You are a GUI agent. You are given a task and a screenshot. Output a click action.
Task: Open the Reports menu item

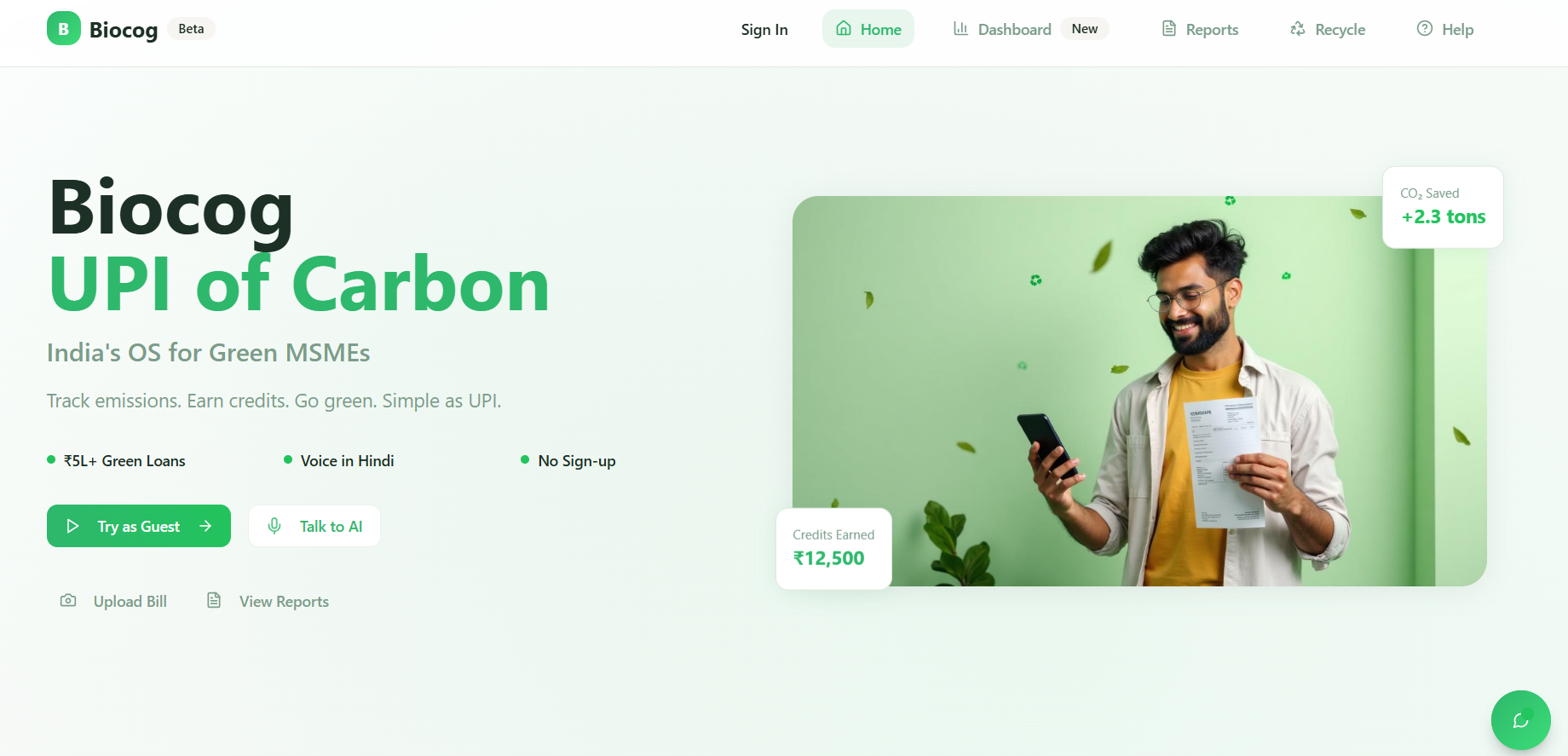coord(1200,29)
